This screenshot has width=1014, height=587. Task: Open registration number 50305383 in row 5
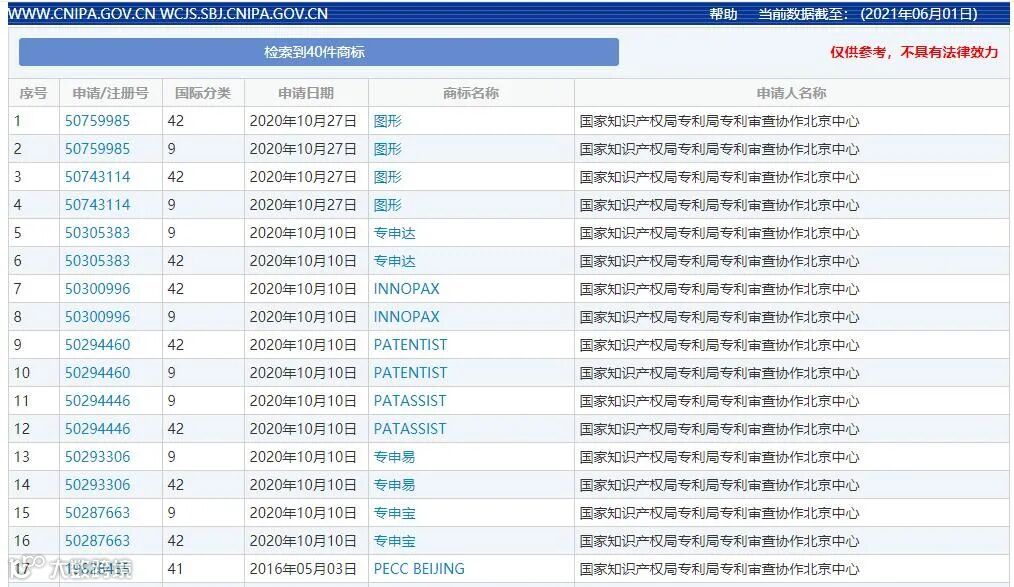click(97, 233)
